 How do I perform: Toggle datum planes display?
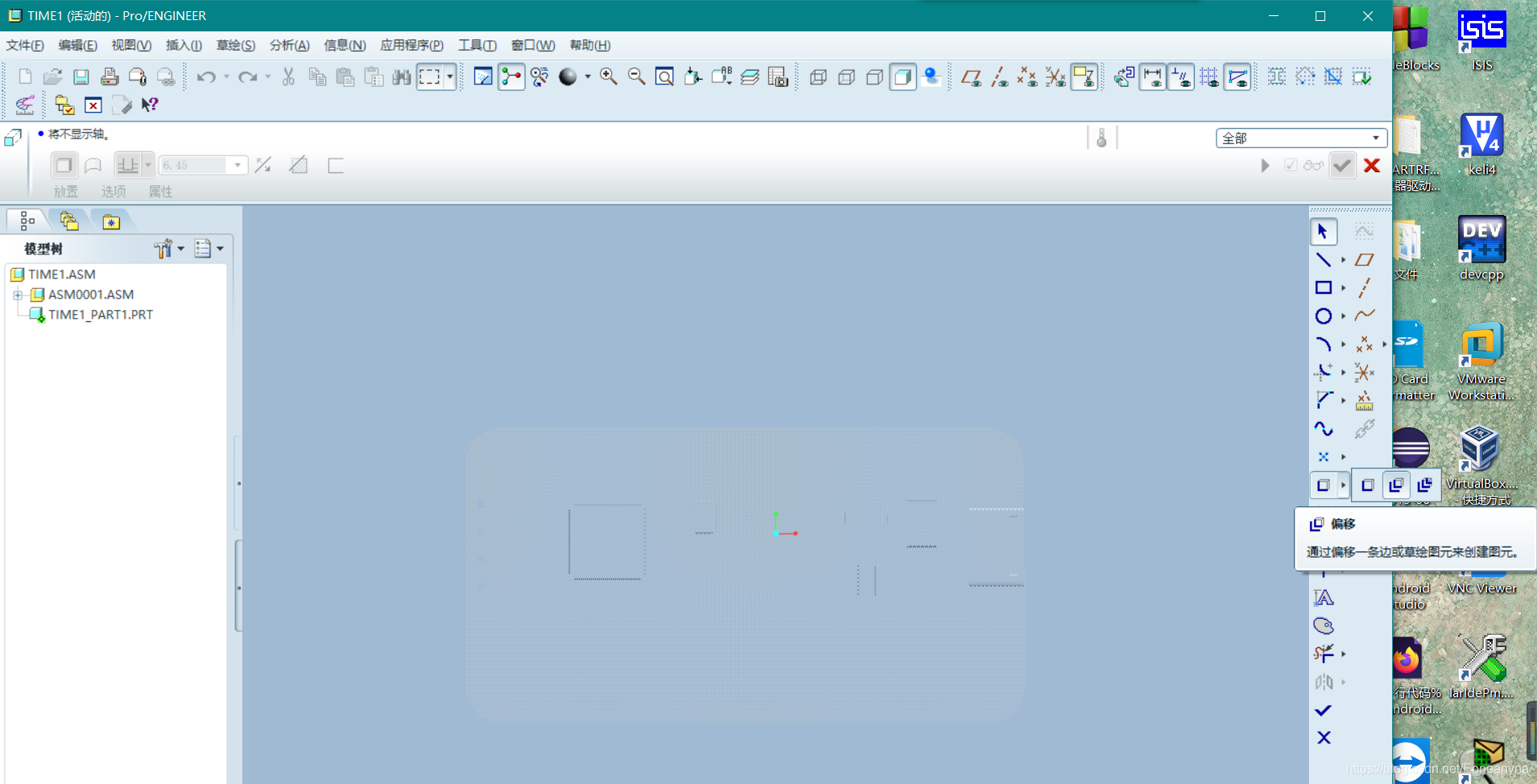click(971, 76)
